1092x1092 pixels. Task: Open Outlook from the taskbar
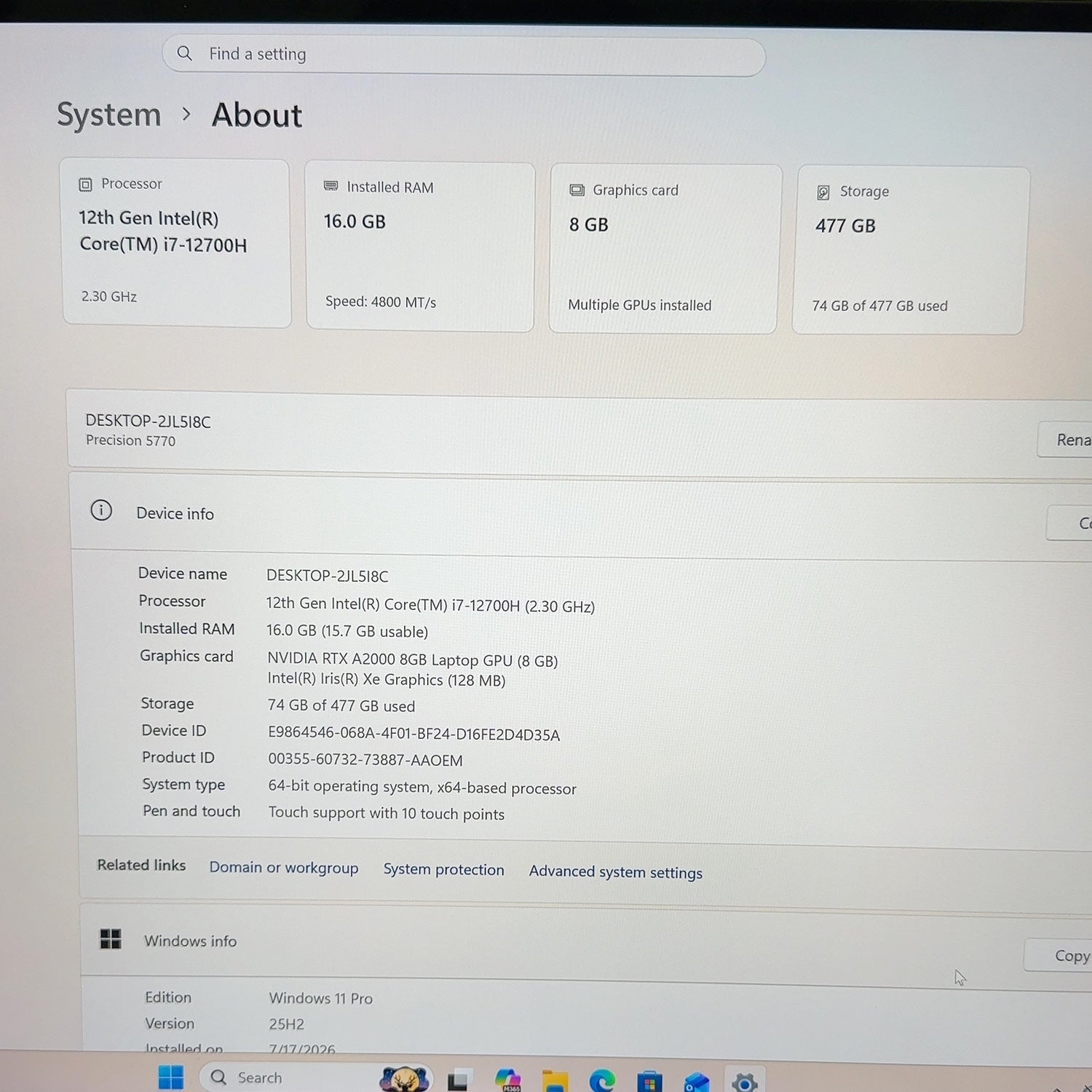[x=697, y=1083]
